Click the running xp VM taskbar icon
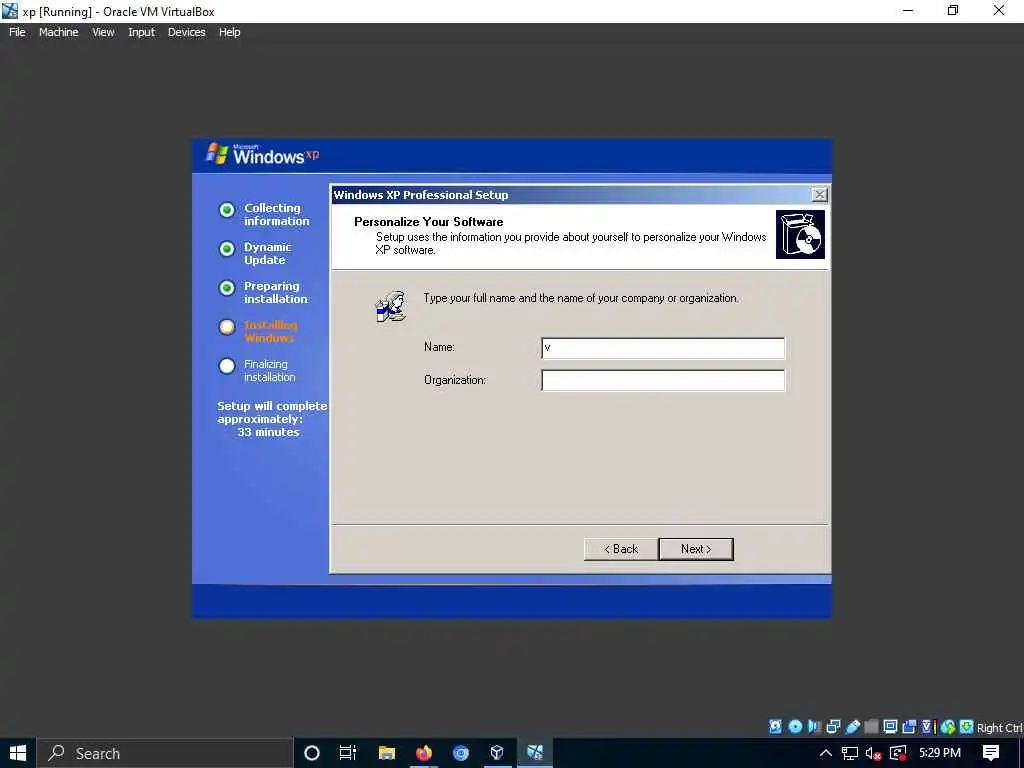1024x768 pixels. point(535,753)
